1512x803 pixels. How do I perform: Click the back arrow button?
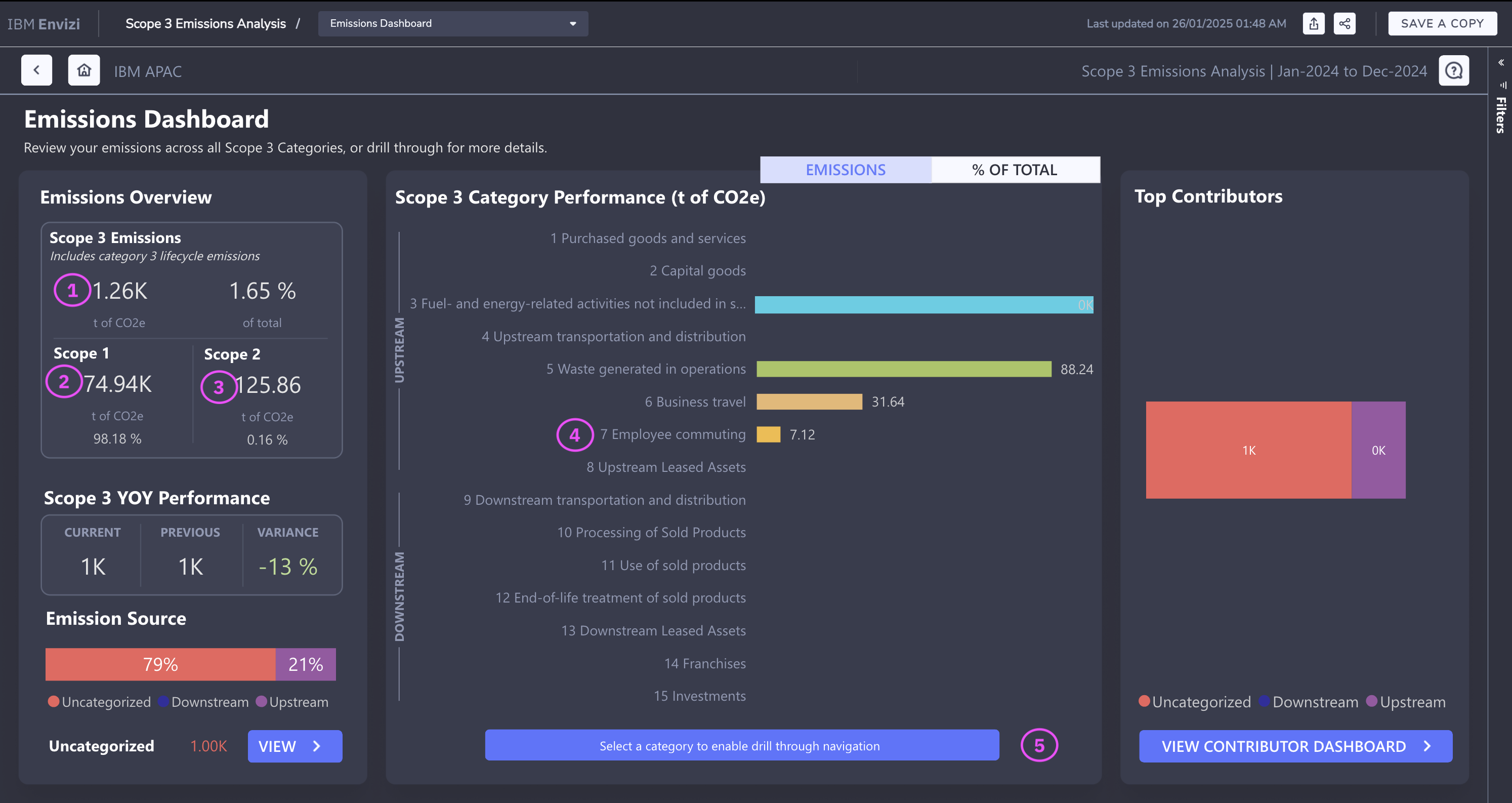pyautogui.click(x=36, y=70)
